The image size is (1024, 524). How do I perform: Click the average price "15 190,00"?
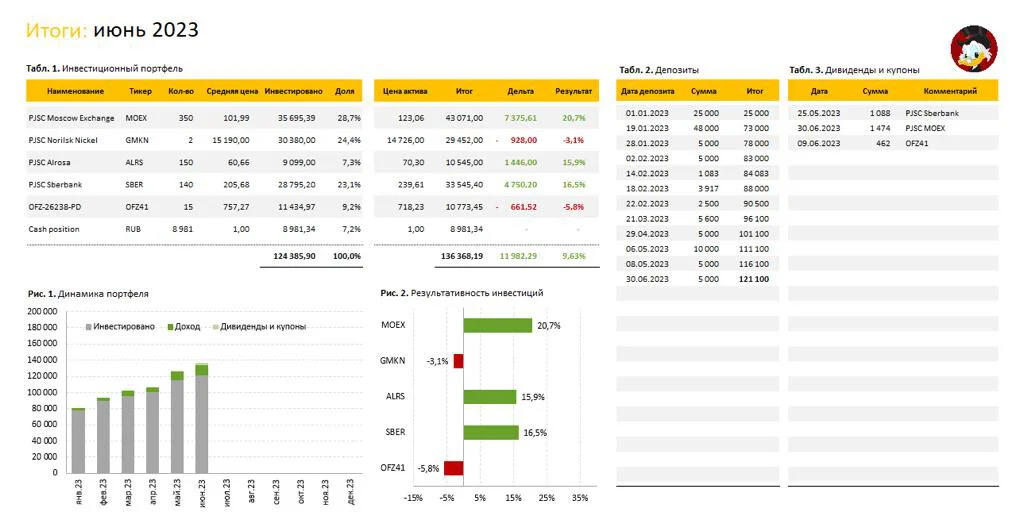(231, 140)
